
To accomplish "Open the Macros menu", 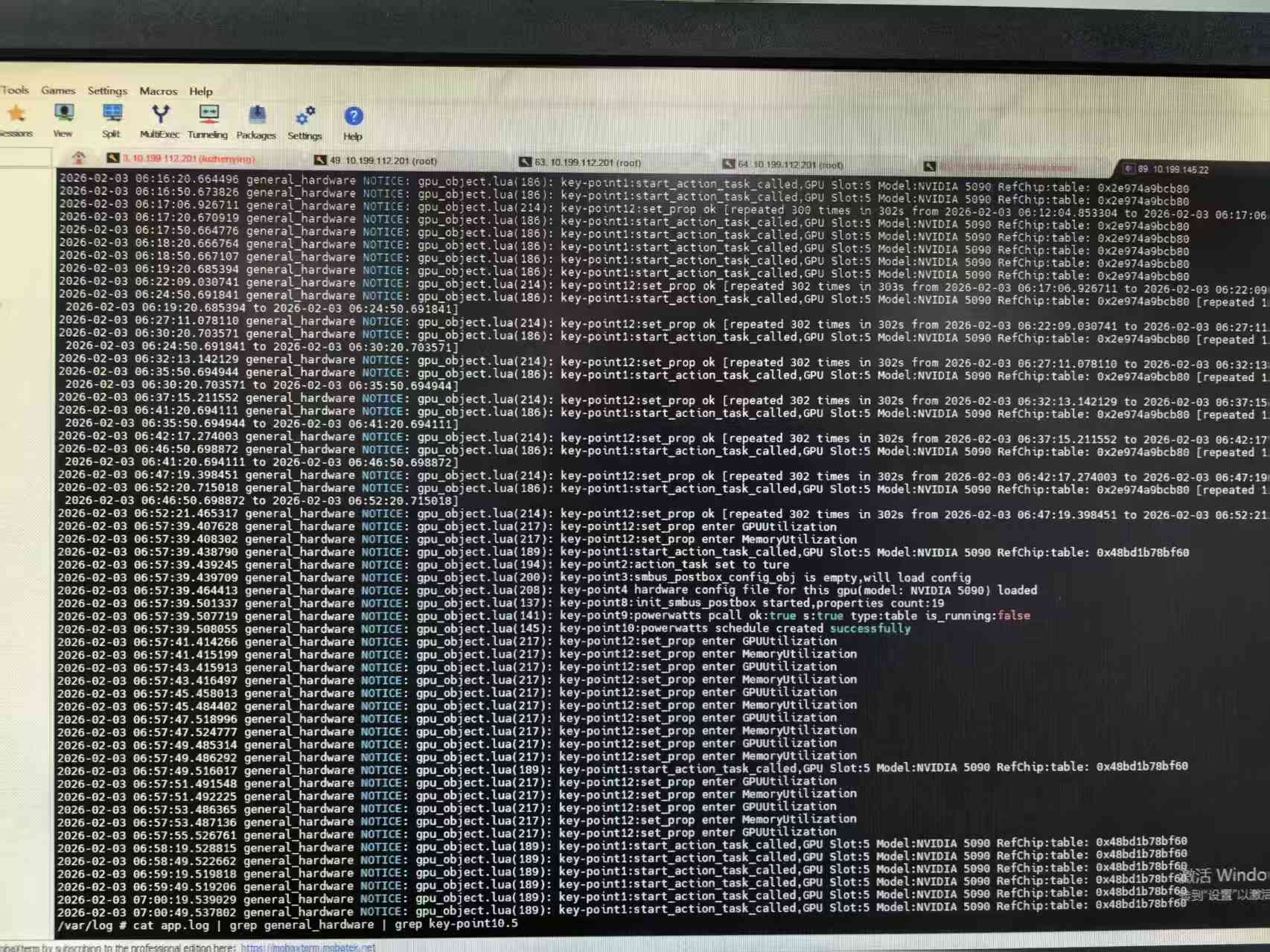I will [x=159, y=91].
